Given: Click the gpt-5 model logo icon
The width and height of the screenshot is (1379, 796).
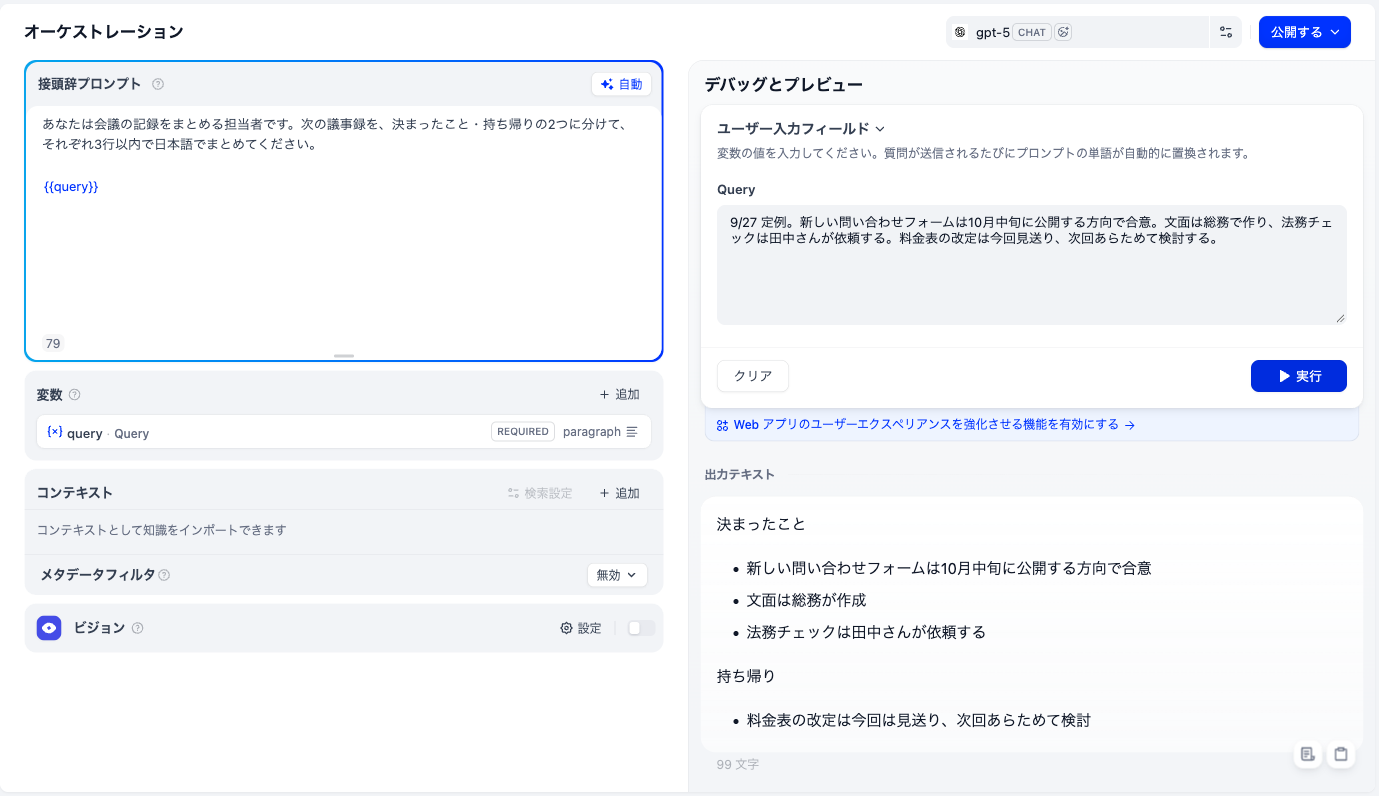Looking at the screenshot, I should pos(960,32).
